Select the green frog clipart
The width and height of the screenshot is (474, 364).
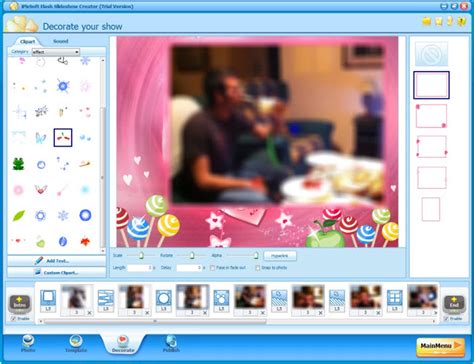(x=19, y=164)
